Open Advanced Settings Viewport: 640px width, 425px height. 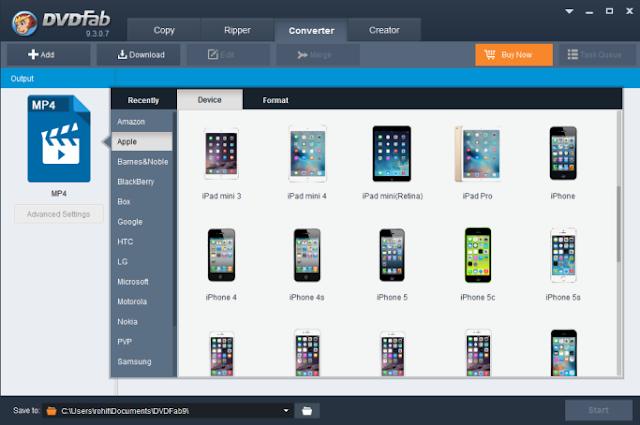click(x=58, y=214)
